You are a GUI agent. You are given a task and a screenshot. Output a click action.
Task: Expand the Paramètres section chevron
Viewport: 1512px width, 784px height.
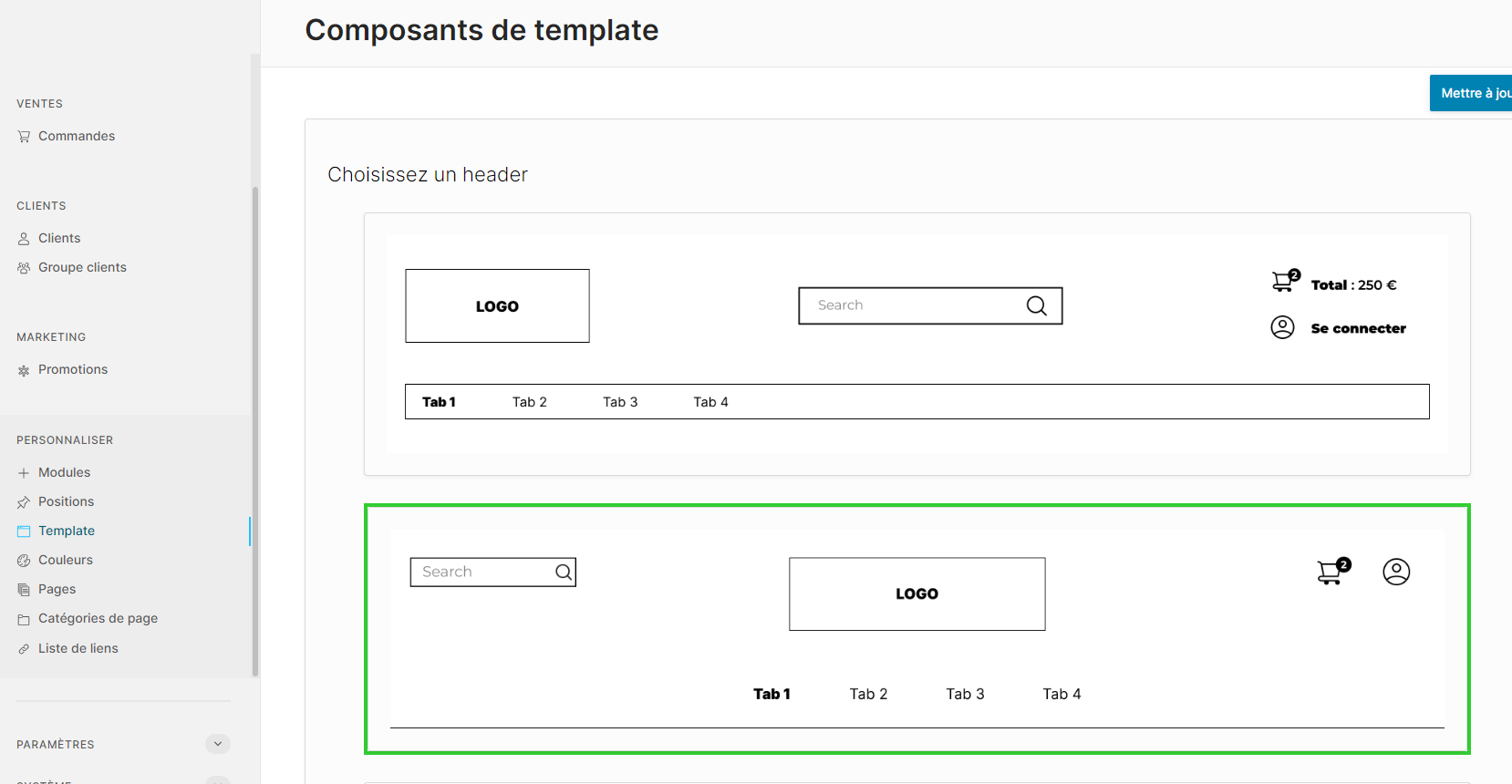coord(218,744)
